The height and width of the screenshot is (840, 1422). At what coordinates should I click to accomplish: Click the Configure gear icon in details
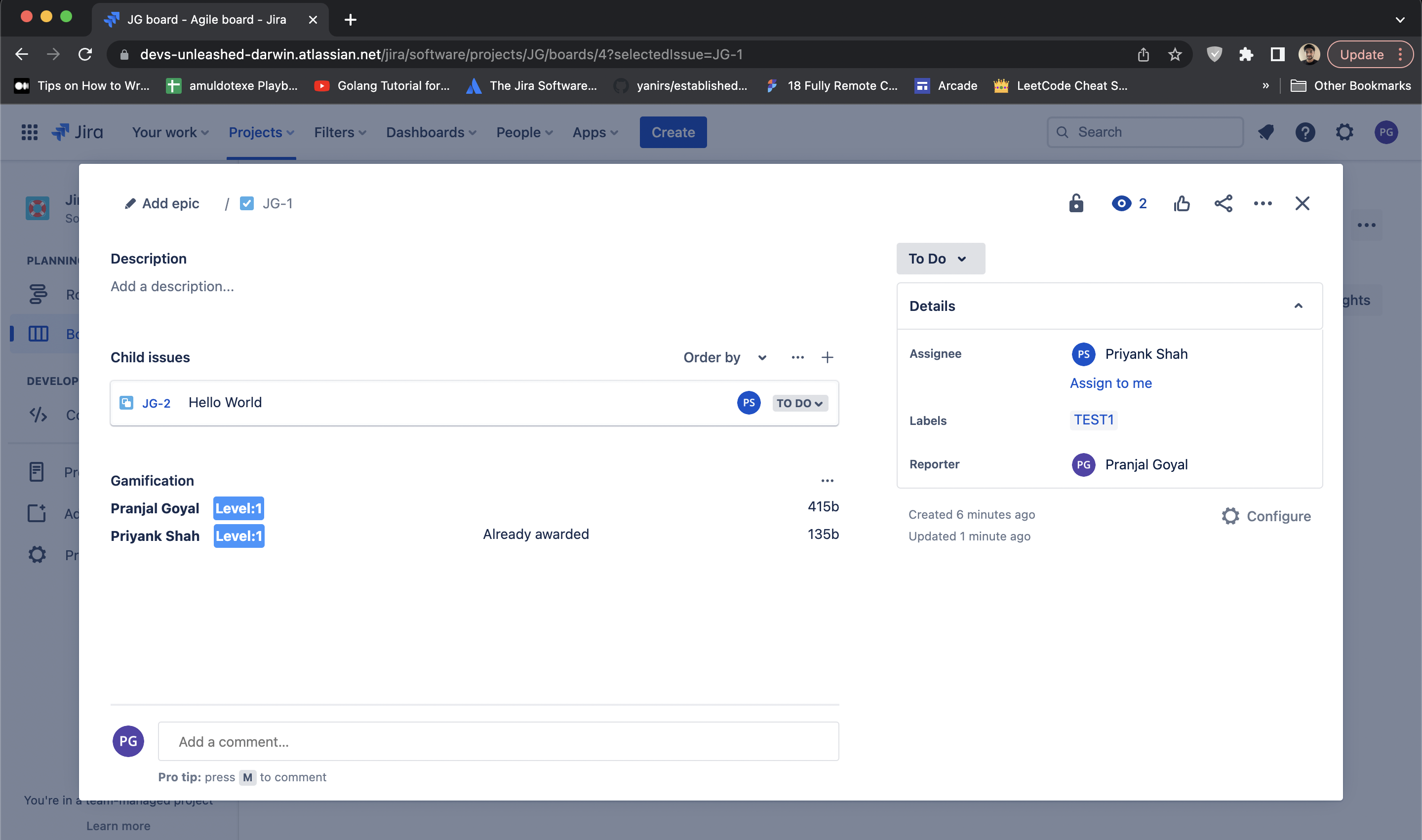1230,516
